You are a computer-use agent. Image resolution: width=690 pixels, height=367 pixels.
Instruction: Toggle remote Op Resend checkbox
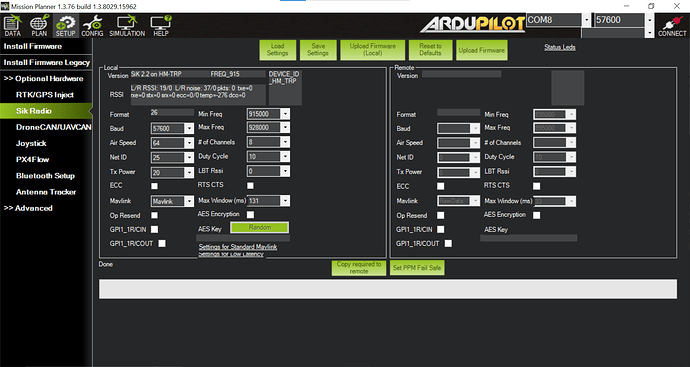tap(440, 215)
